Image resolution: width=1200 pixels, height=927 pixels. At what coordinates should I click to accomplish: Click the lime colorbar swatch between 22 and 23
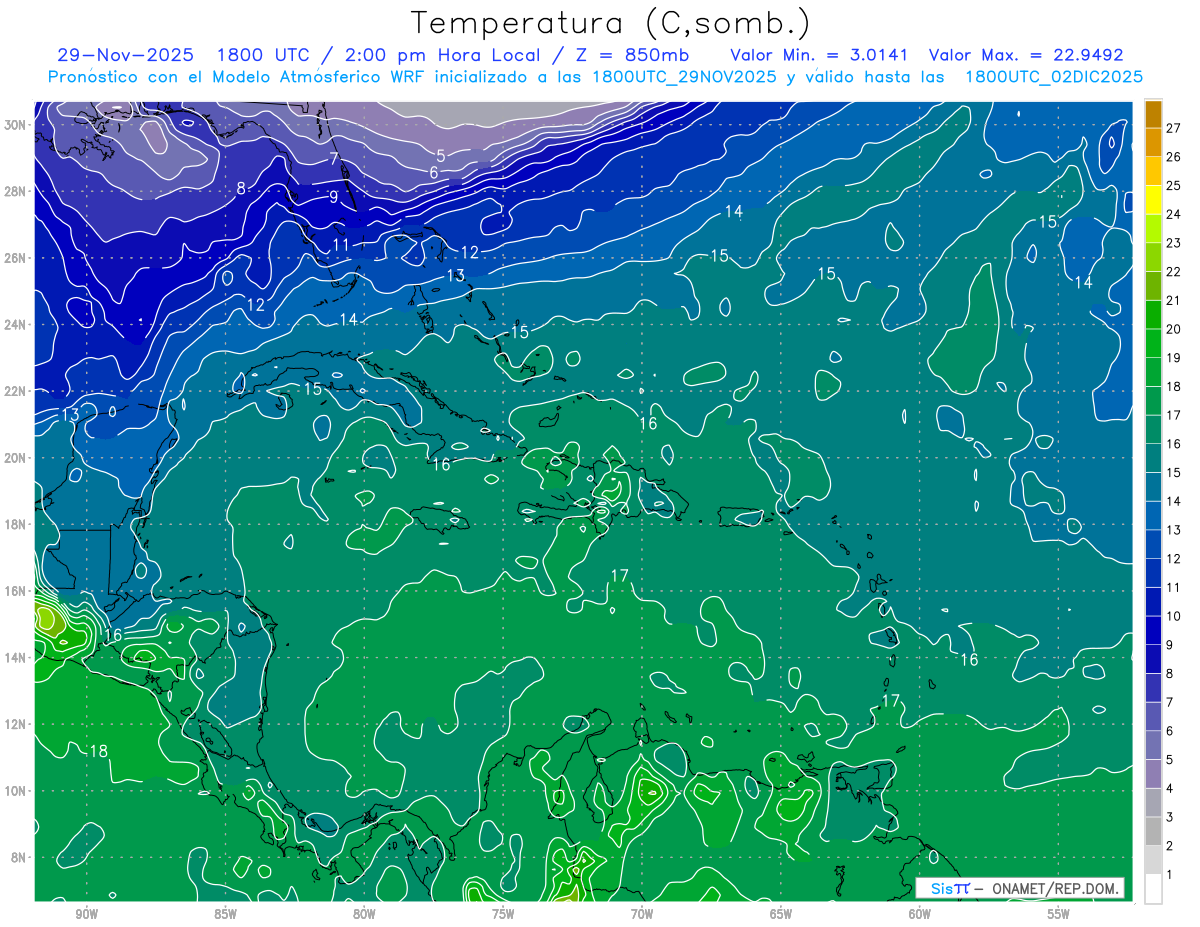click(x=1153, y=257)
